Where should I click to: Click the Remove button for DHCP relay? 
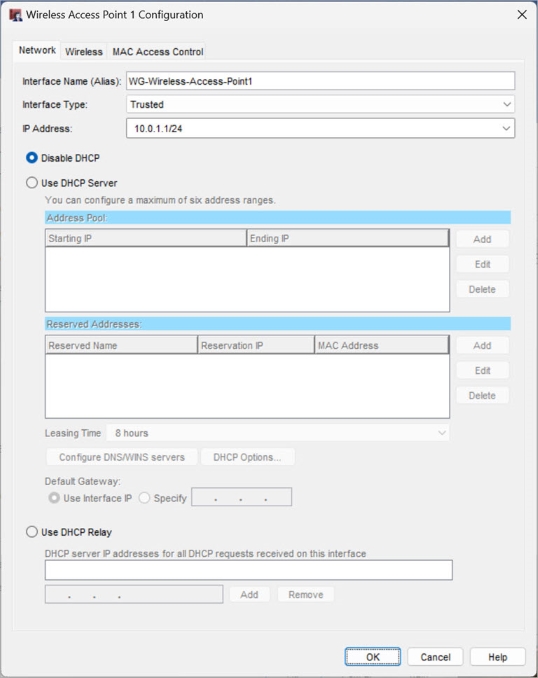point(306,595)
